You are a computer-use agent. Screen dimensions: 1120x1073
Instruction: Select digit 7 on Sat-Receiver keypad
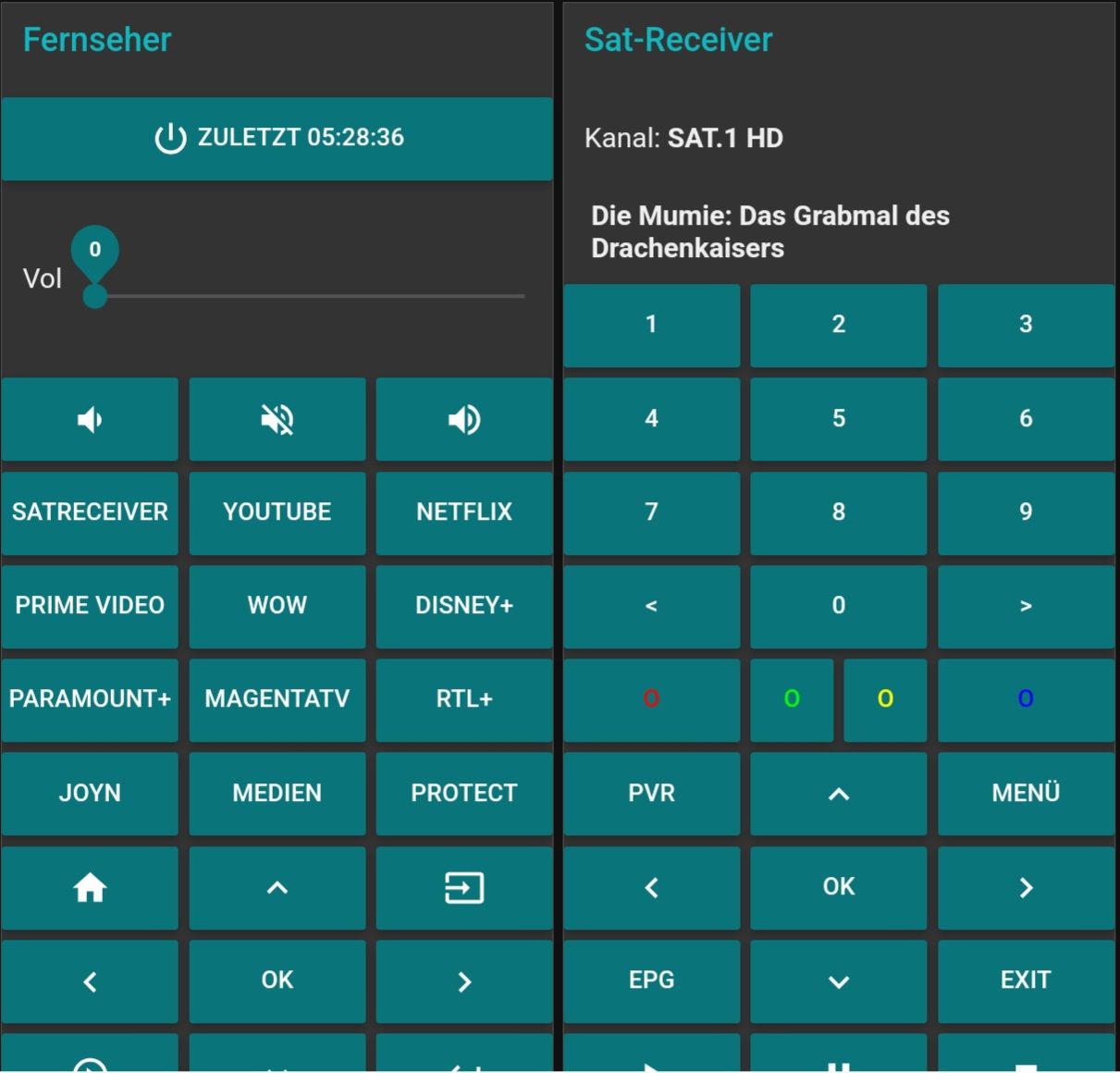[652, 512]
